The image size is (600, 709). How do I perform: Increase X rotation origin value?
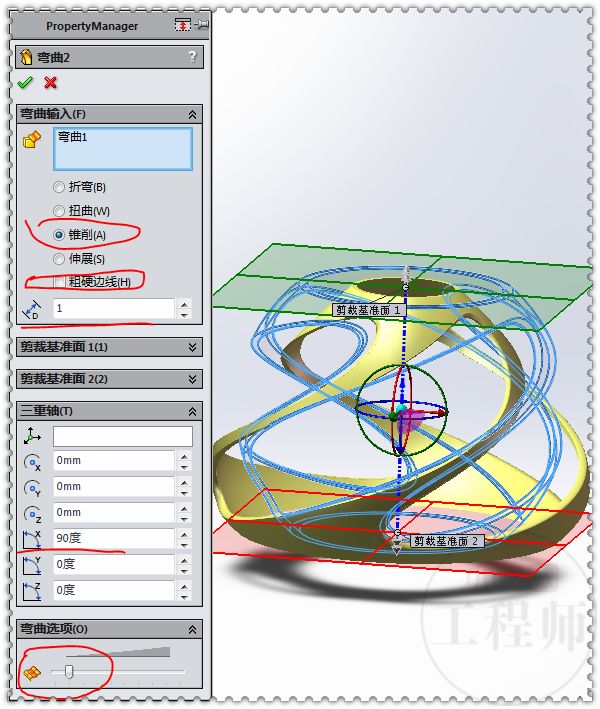184,456
